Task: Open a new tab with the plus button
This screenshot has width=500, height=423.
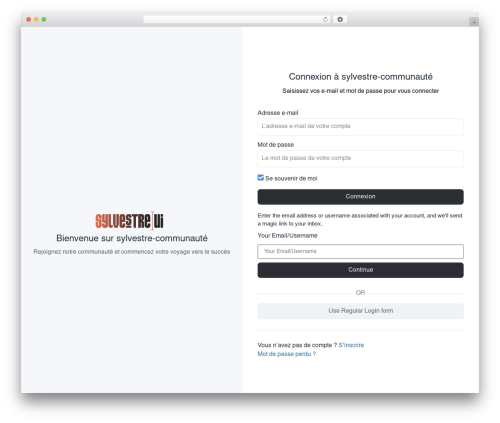Action: pyautogui.click(x=474, y=22)
